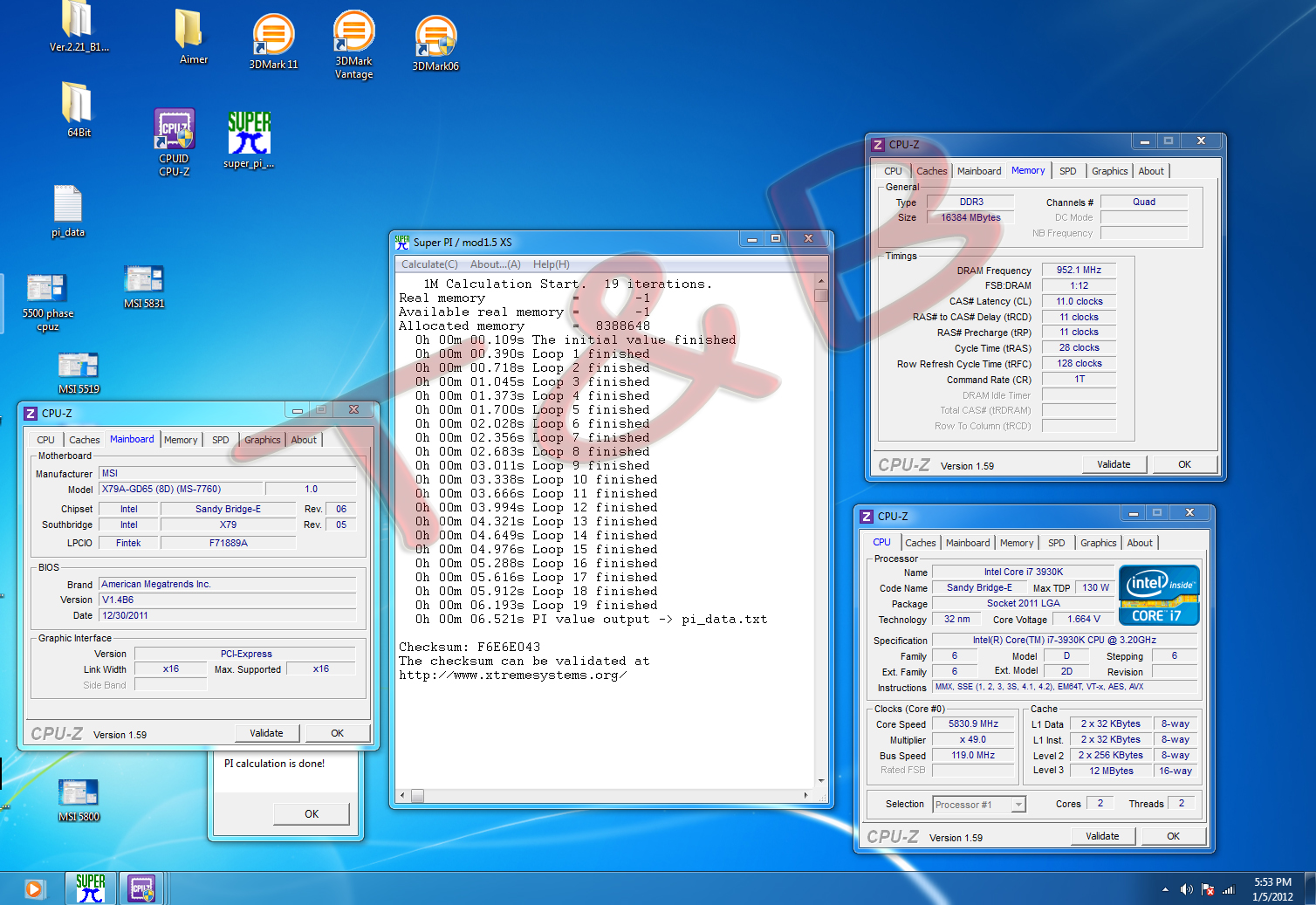Click the Core Voltage 1.664 V field
The height and width of the screenshot is (905, 1316).
click(1084, 619)
